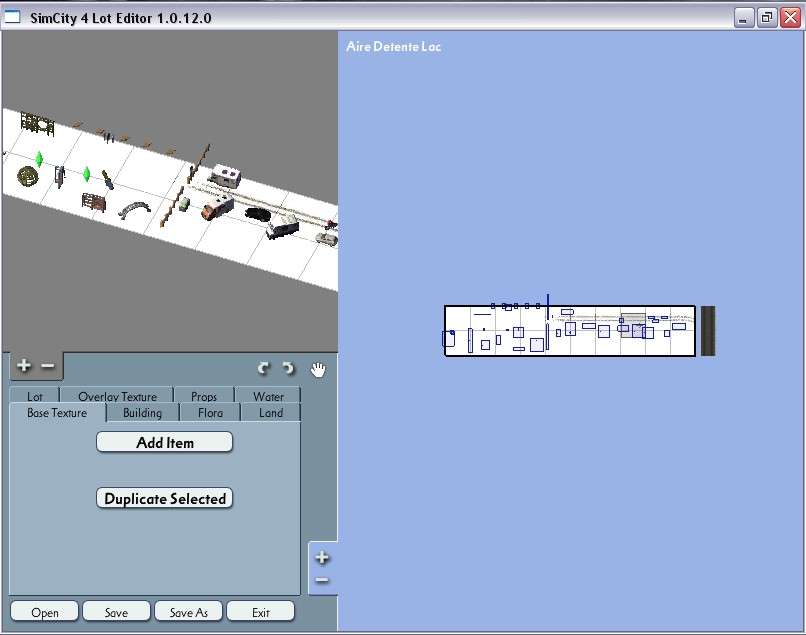806x635 pixels.
Task: Minimize the Lot Editor window
Action: tap(743, 18)
